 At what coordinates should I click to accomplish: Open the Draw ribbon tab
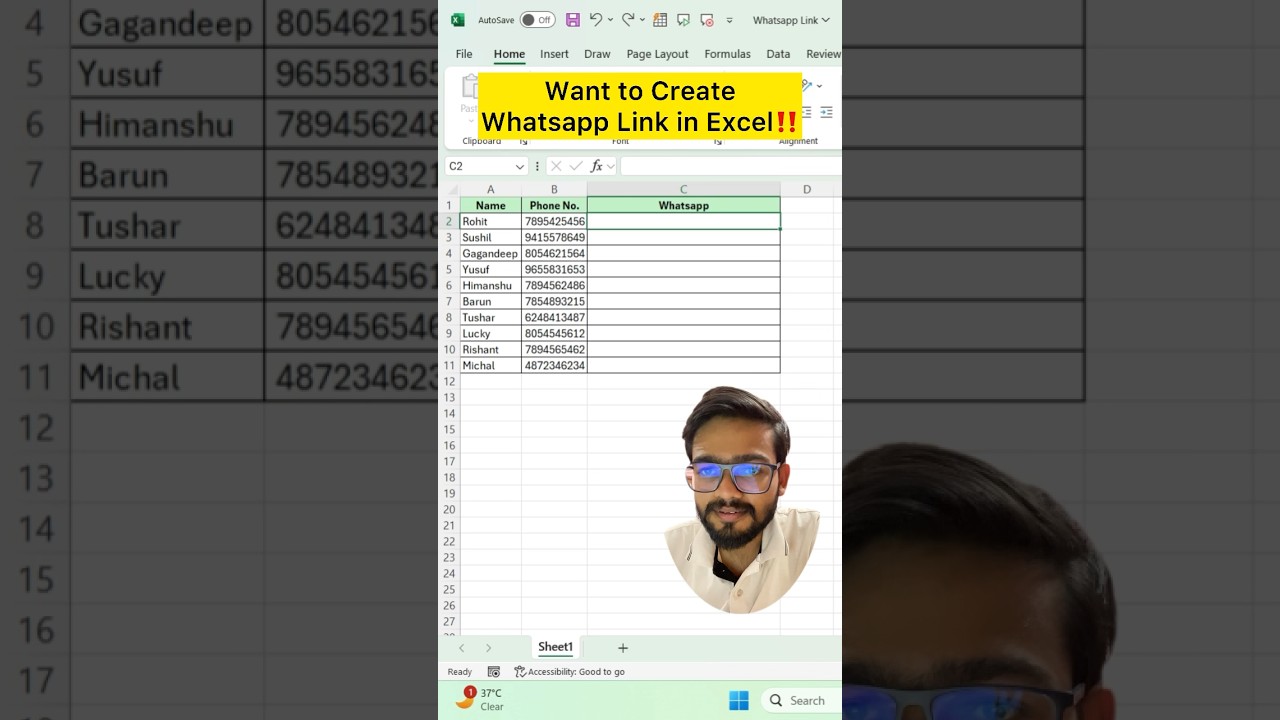pyautogui.click(x=597, y=54)
